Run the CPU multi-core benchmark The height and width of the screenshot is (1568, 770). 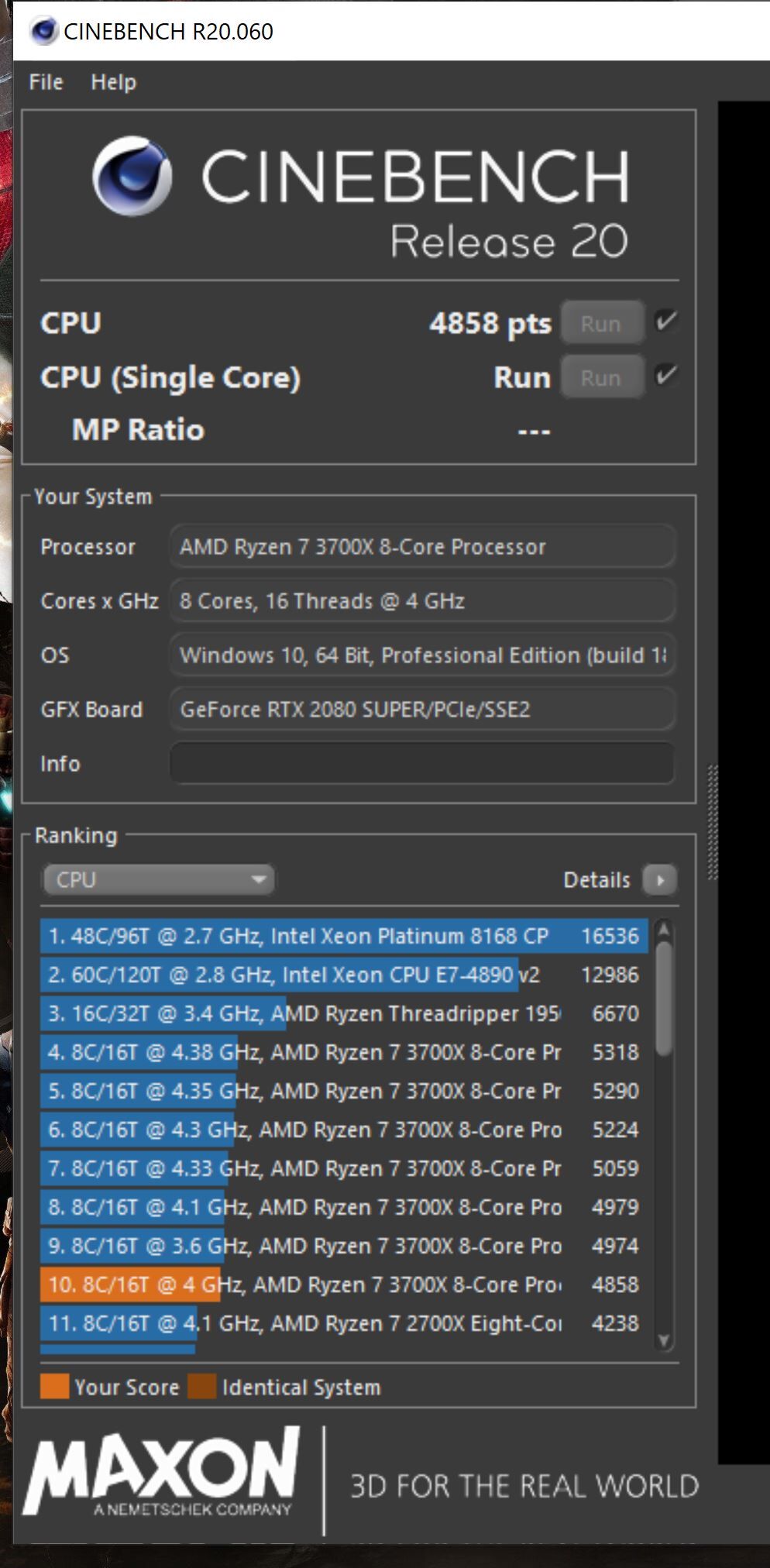pos(602,323)
